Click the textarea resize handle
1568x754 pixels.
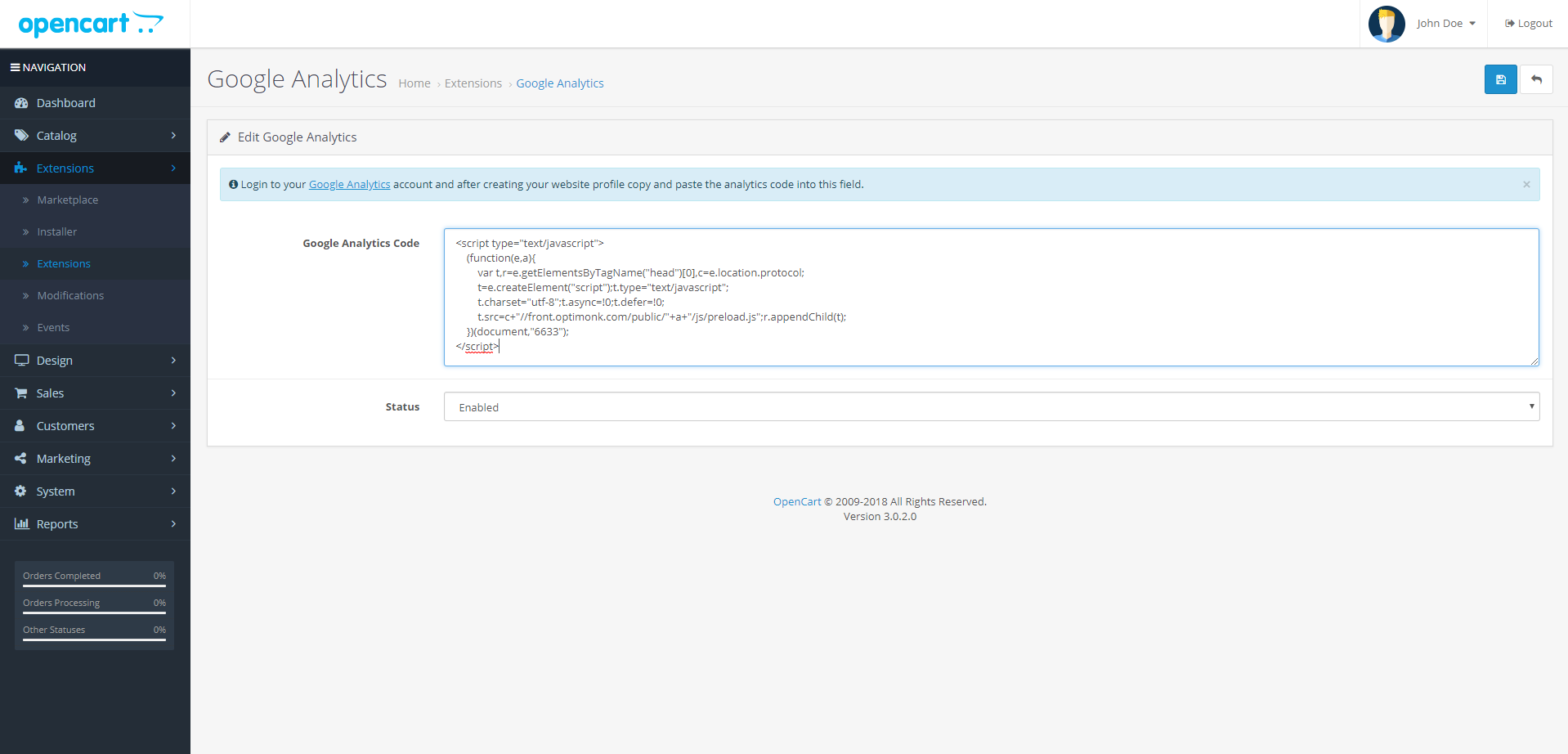[x=1534, y=361]
